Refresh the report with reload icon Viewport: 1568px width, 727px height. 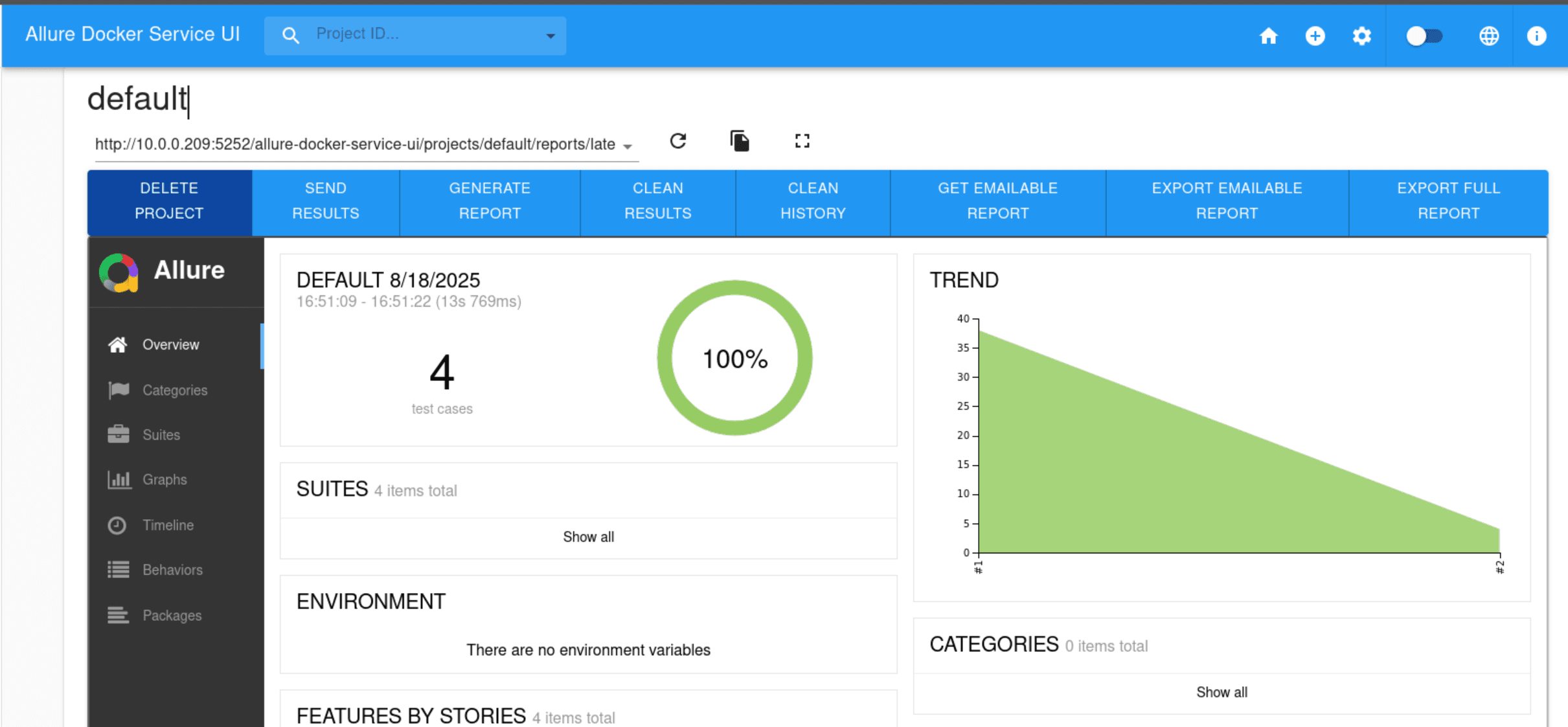[678, 141]
